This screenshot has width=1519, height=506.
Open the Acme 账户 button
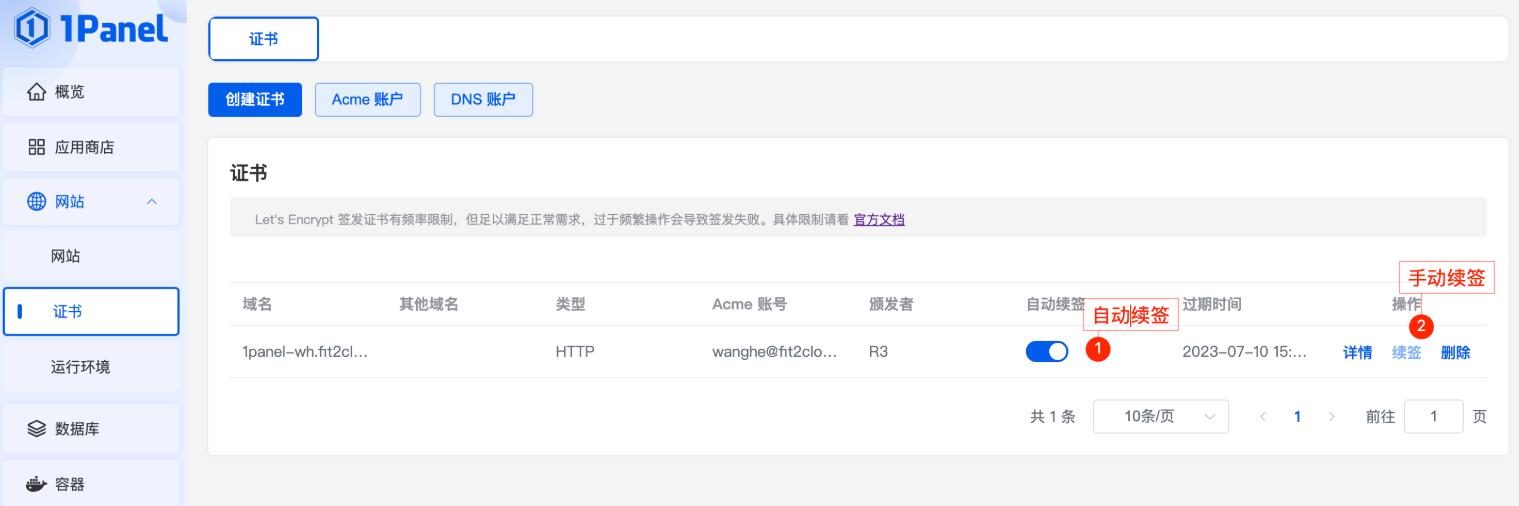coord(368,99)
